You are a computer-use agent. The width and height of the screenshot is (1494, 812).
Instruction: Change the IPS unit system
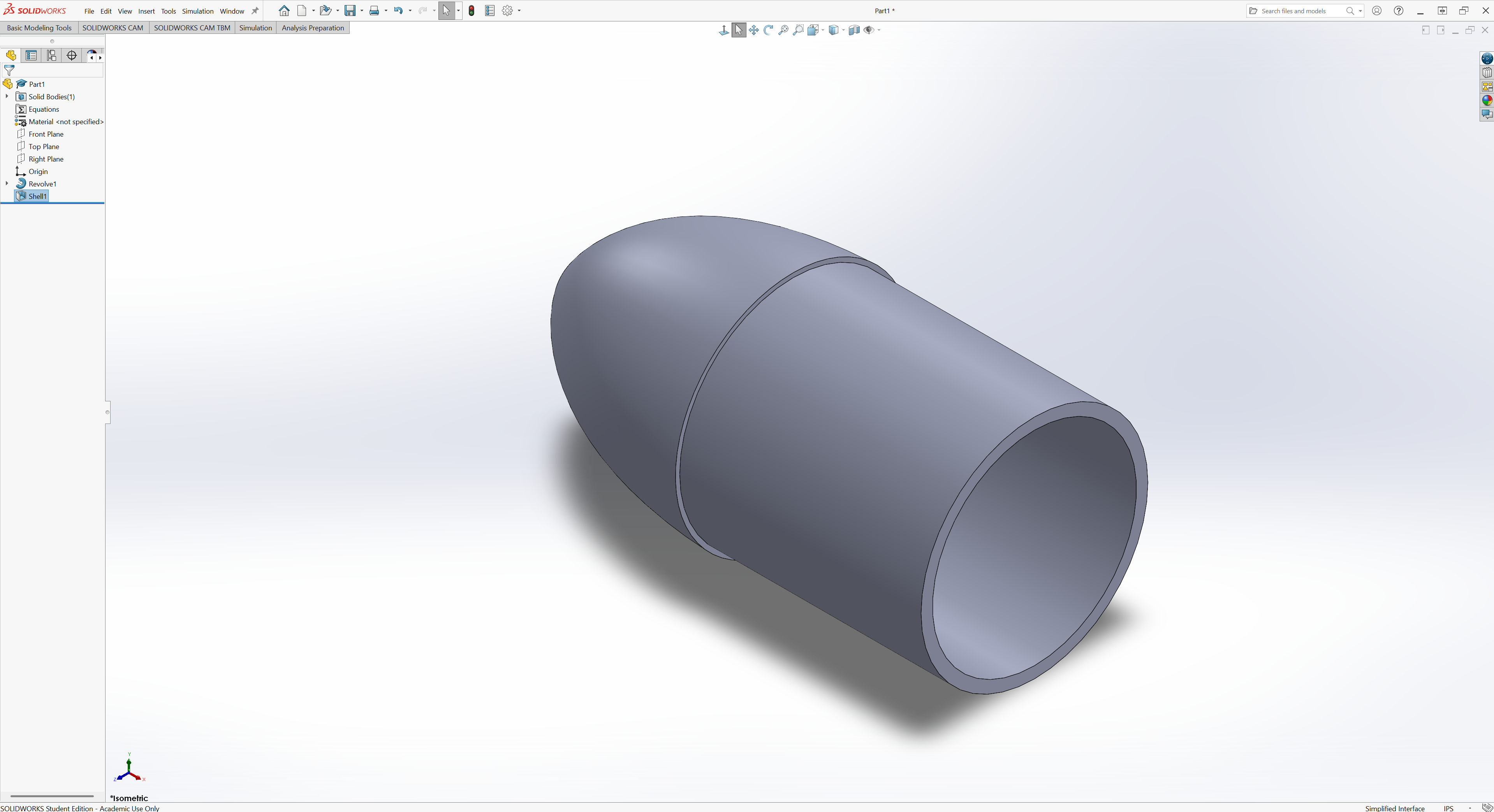(1448, 808)
